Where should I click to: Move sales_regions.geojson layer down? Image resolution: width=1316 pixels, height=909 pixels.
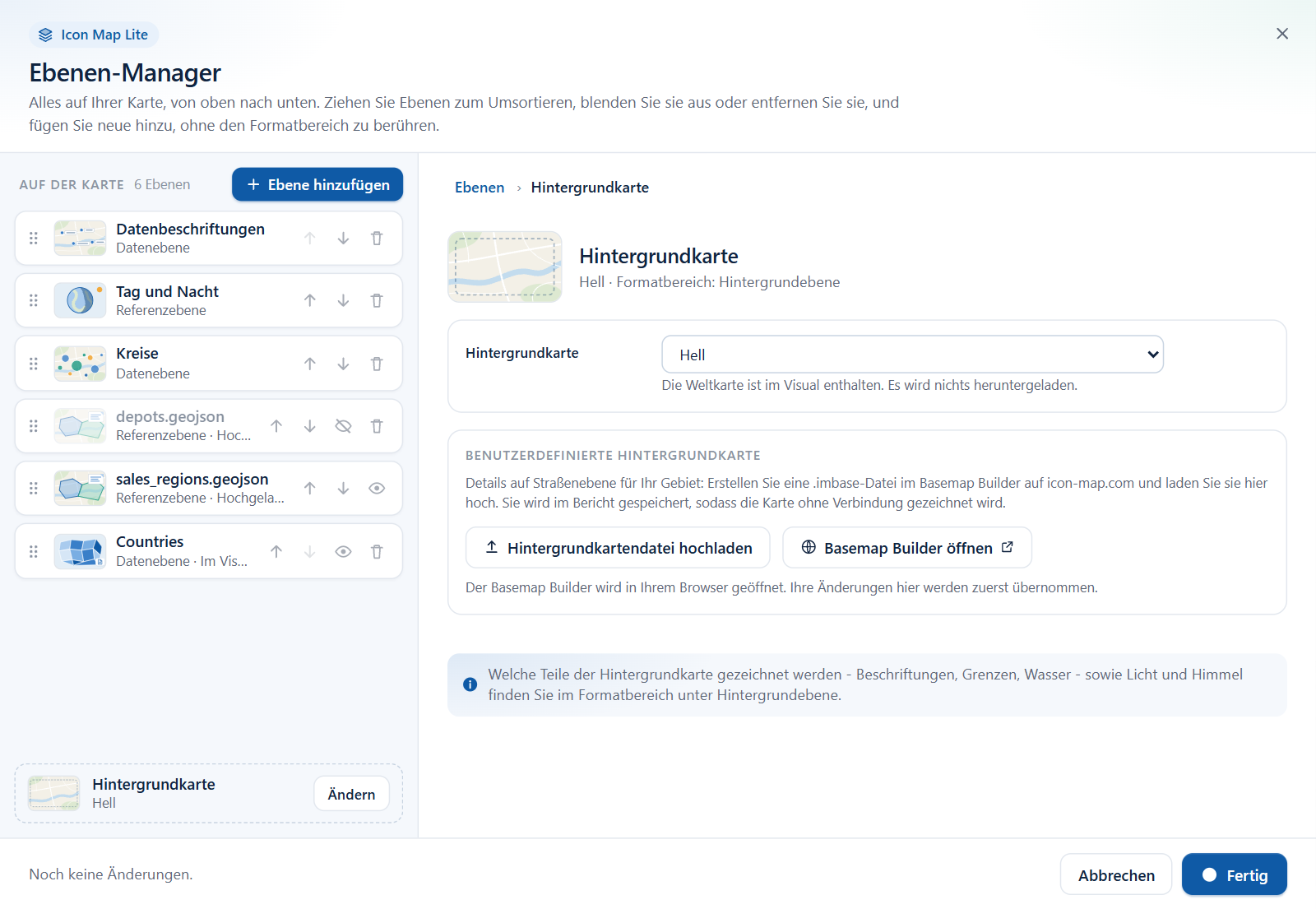[343, 489]
